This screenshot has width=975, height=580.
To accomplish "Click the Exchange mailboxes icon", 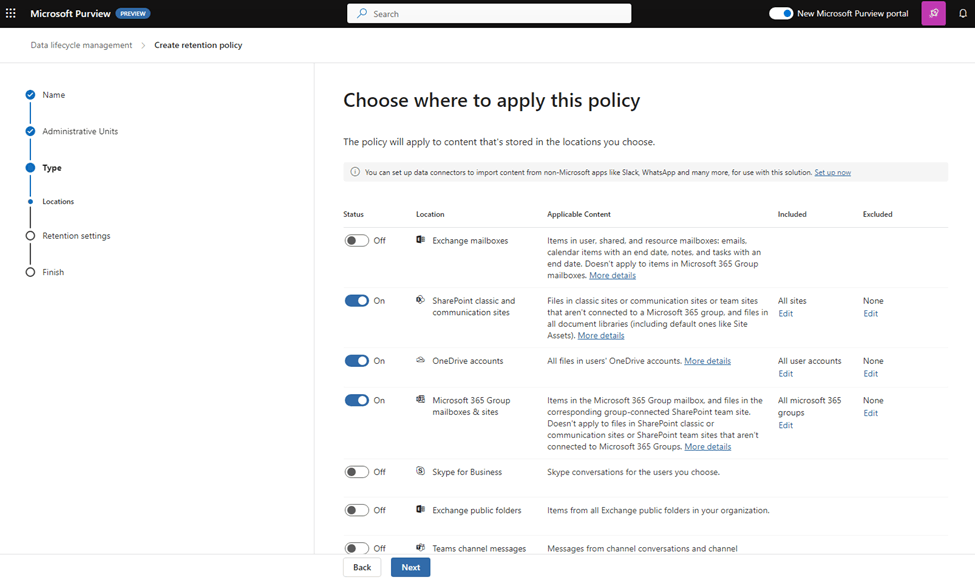I will (420, 240).
